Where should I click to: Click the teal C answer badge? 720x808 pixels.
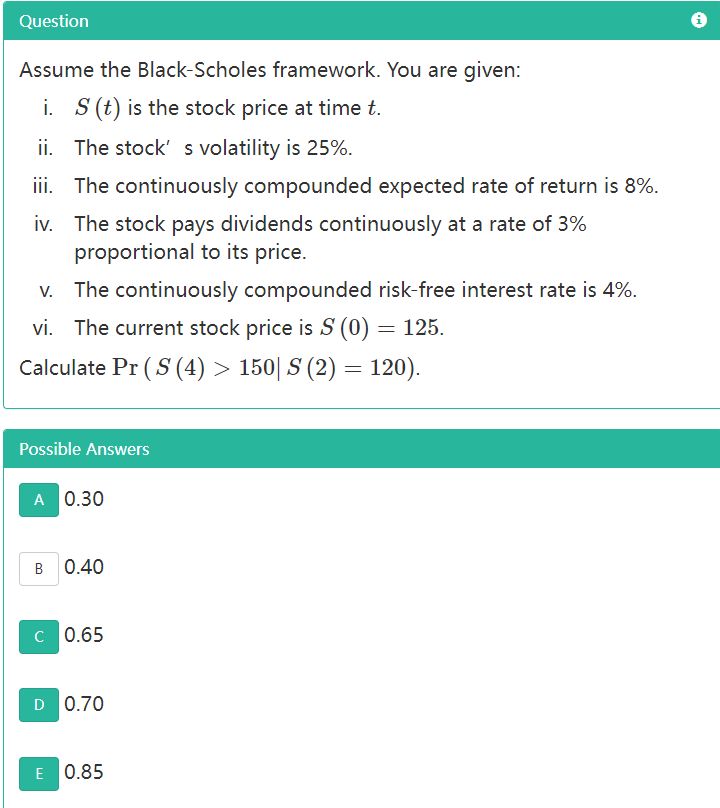click(x=39, y=637)
